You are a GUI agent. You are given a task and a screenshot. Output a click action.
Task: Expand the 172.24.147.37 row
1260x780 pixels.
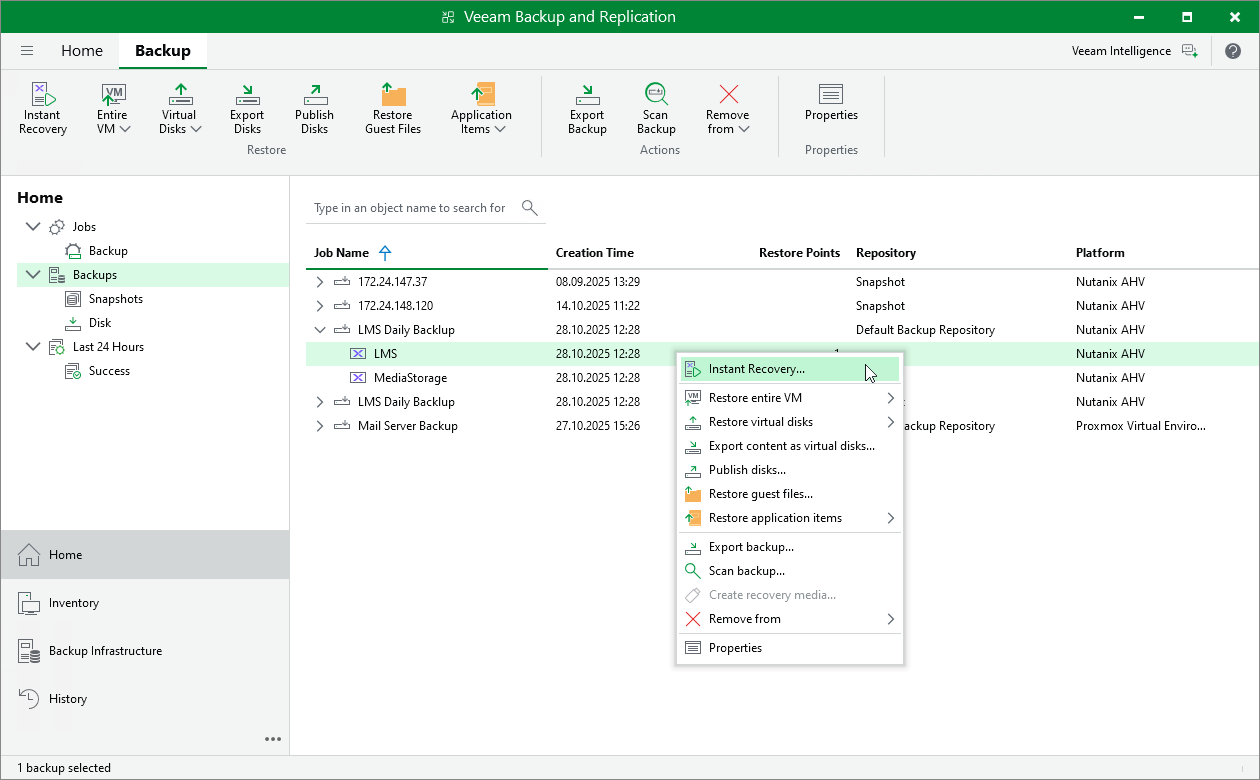point(320,282)
